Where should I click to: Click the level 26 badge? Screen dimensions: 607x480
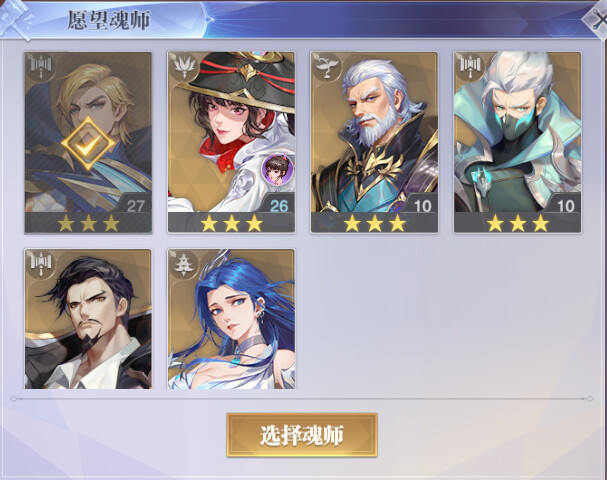pos(278,205)
